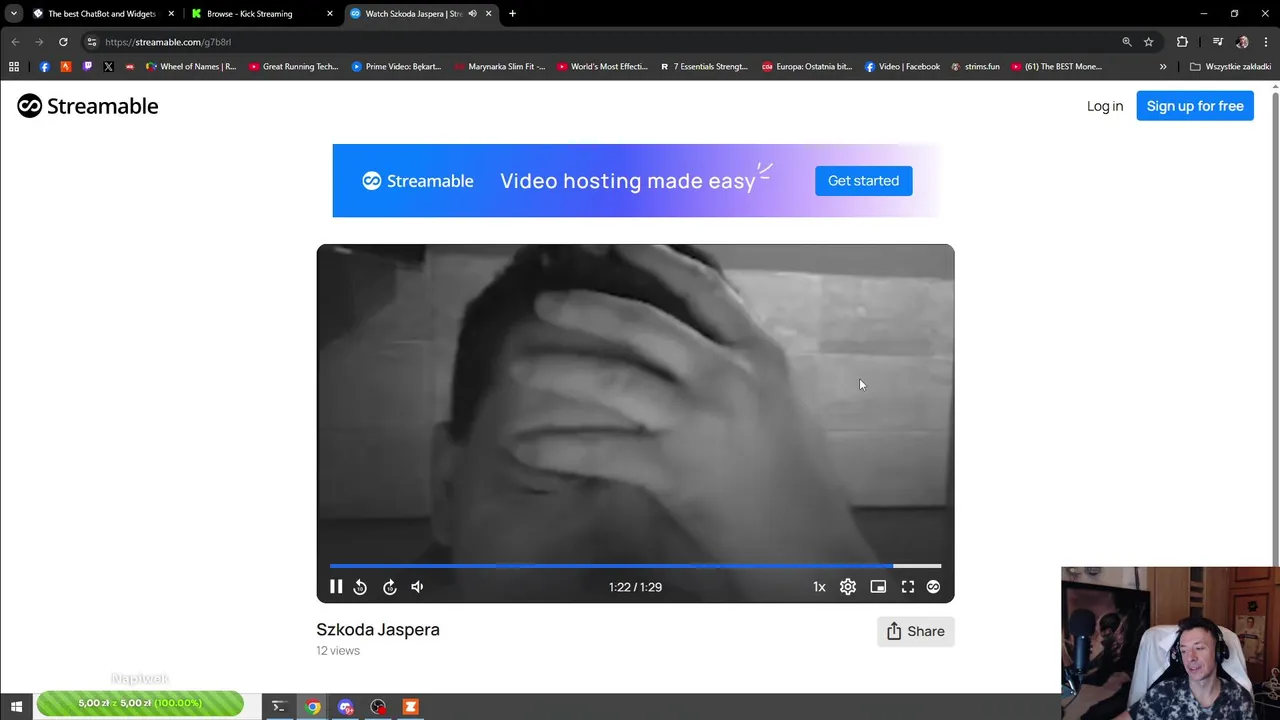Enter fullscreen video mode
This screenshot has width=1280, height=720.
(x=908, y=587)
